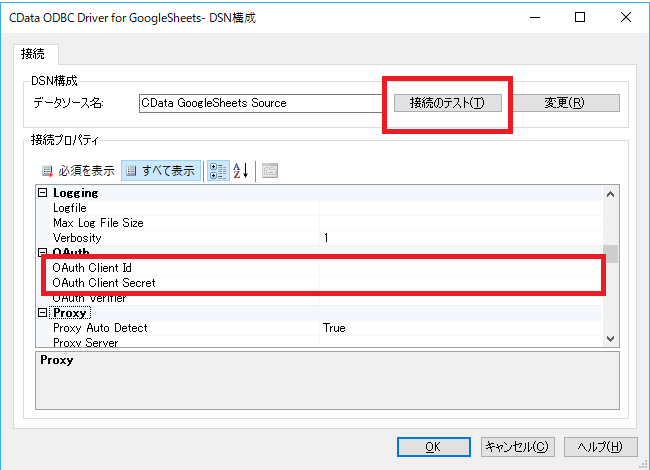Collapse the OAuth category
650x470 pixels.
coord(43,252)
